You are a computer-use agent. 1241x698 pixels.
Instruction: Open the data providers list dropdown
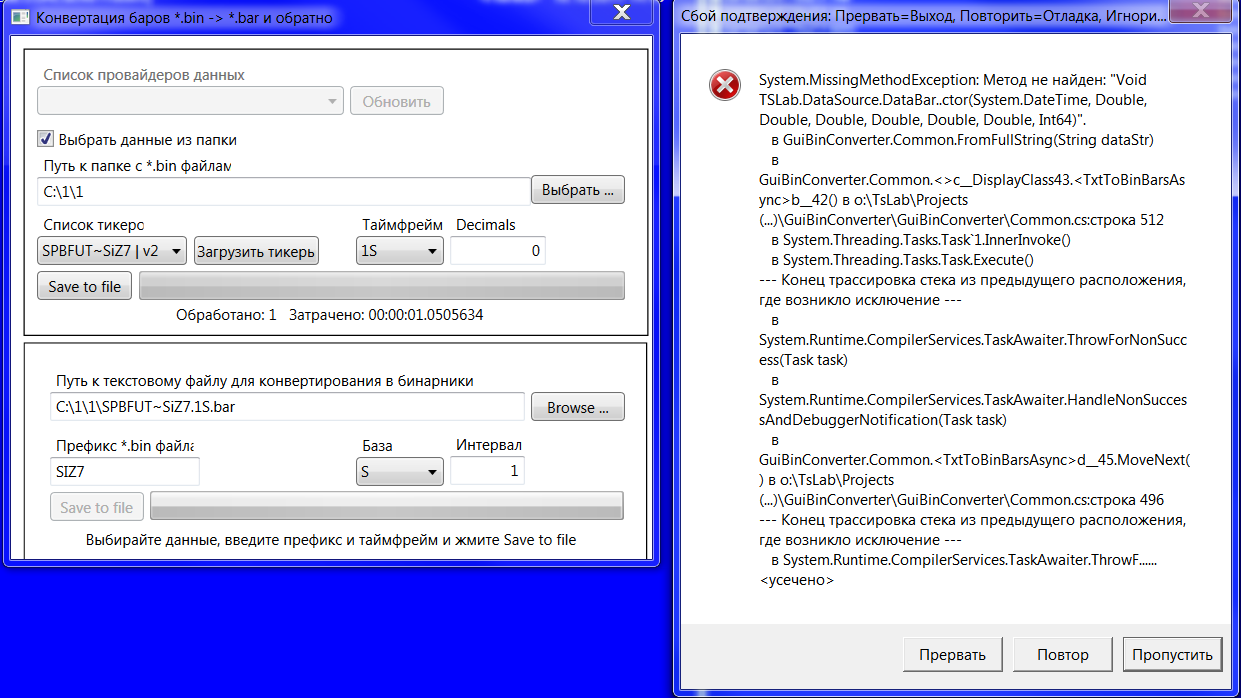(x=190, y=101)
